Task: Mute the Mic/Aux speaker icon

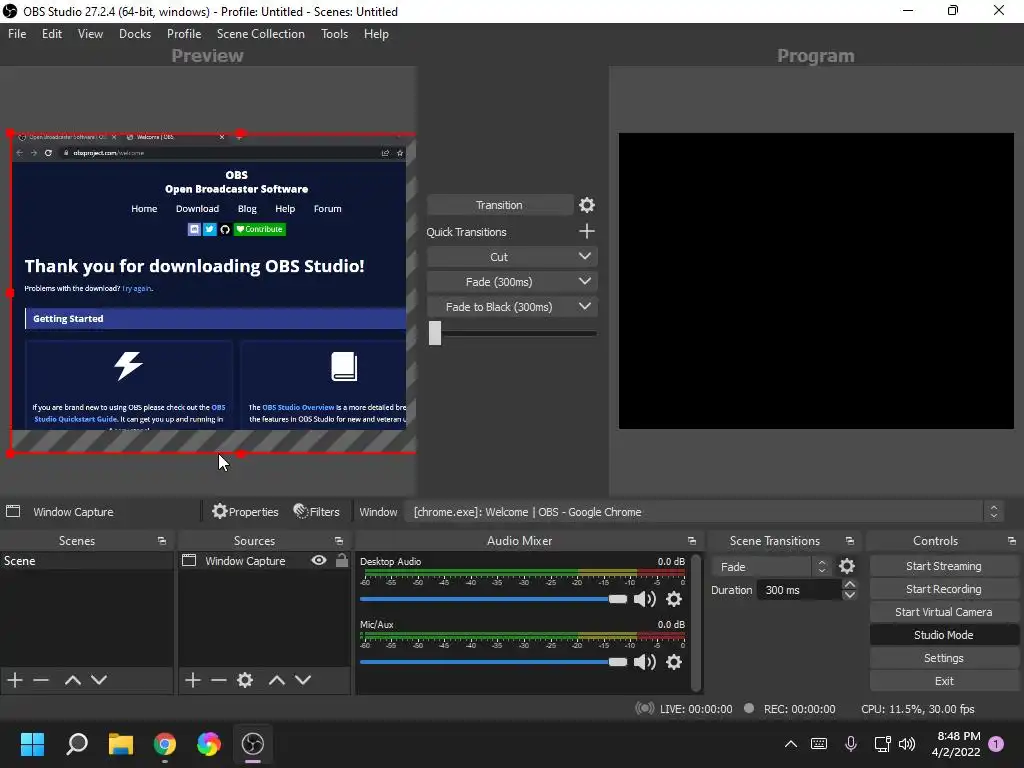Action: pyautogui.click(x=645, y=662)
